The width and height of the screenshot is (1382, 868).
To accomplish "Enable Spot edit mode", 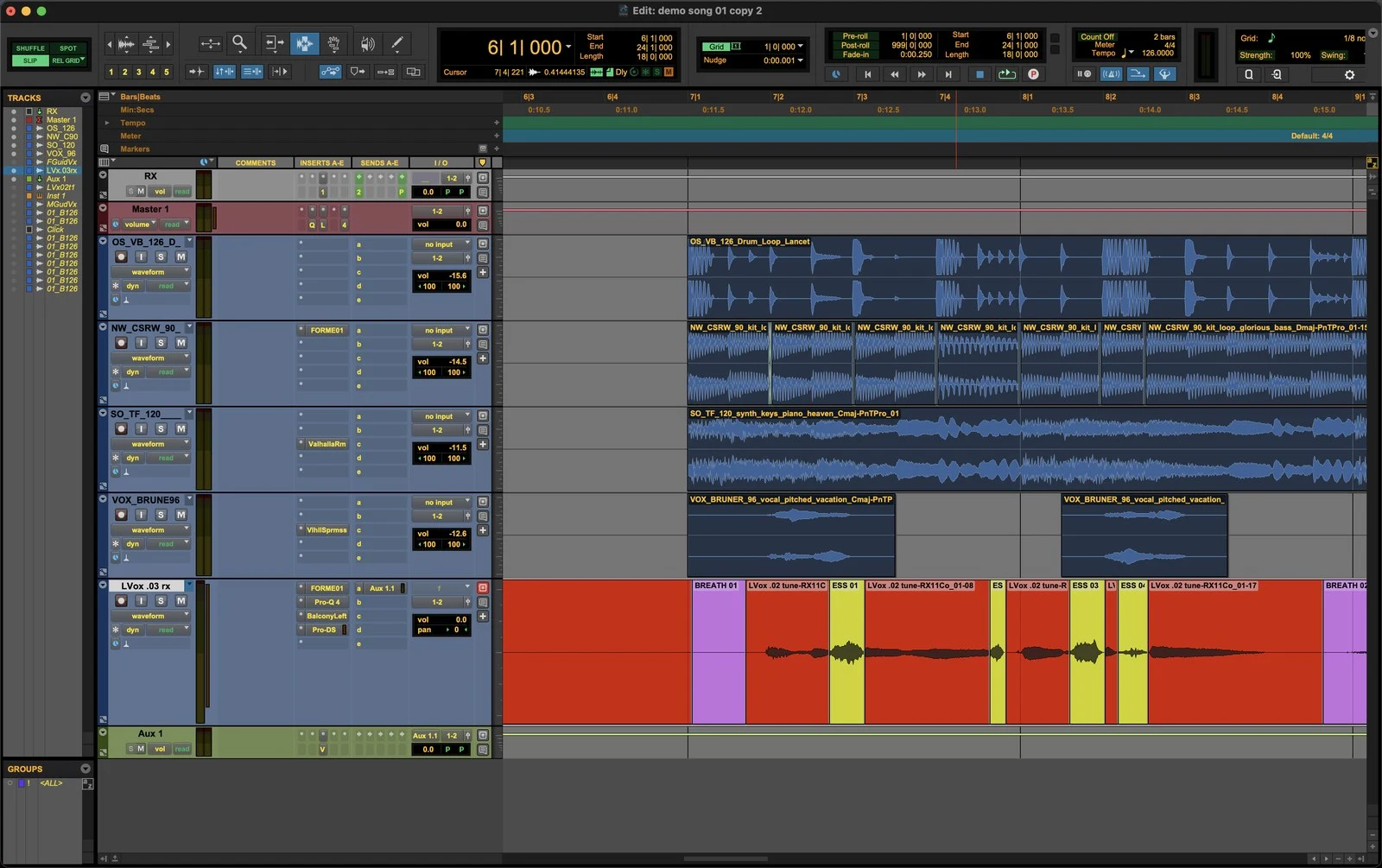I will tap(68, 48).
